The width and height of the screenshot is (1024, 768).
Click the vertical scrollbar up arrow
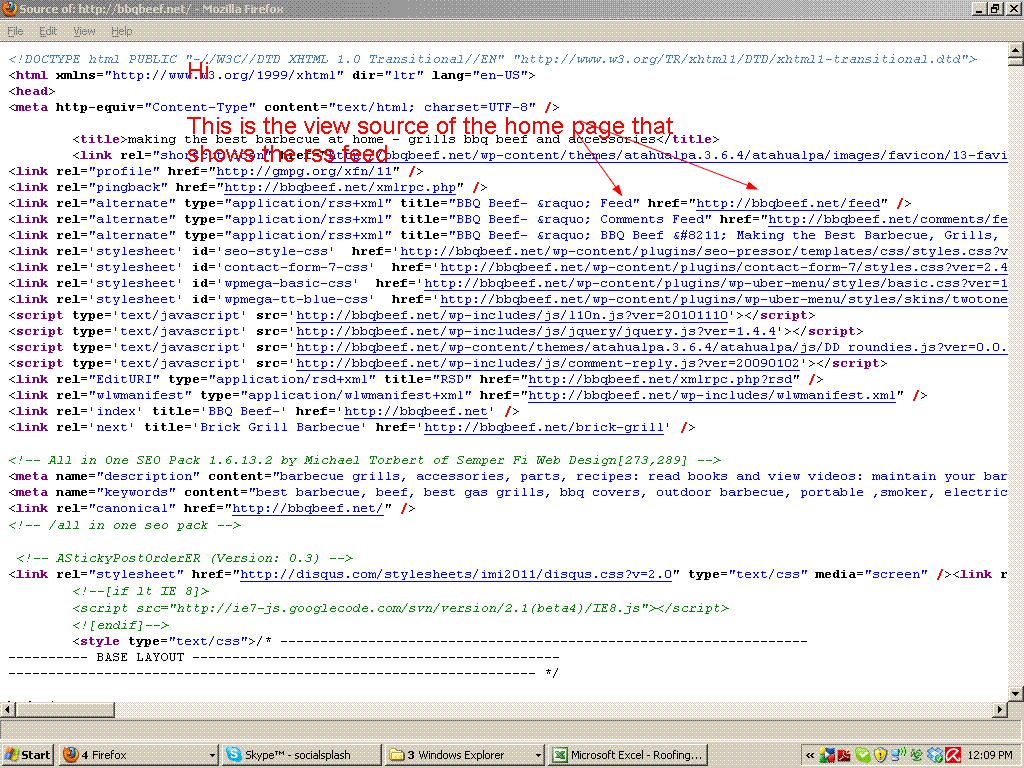click(x=1016, y=50)
